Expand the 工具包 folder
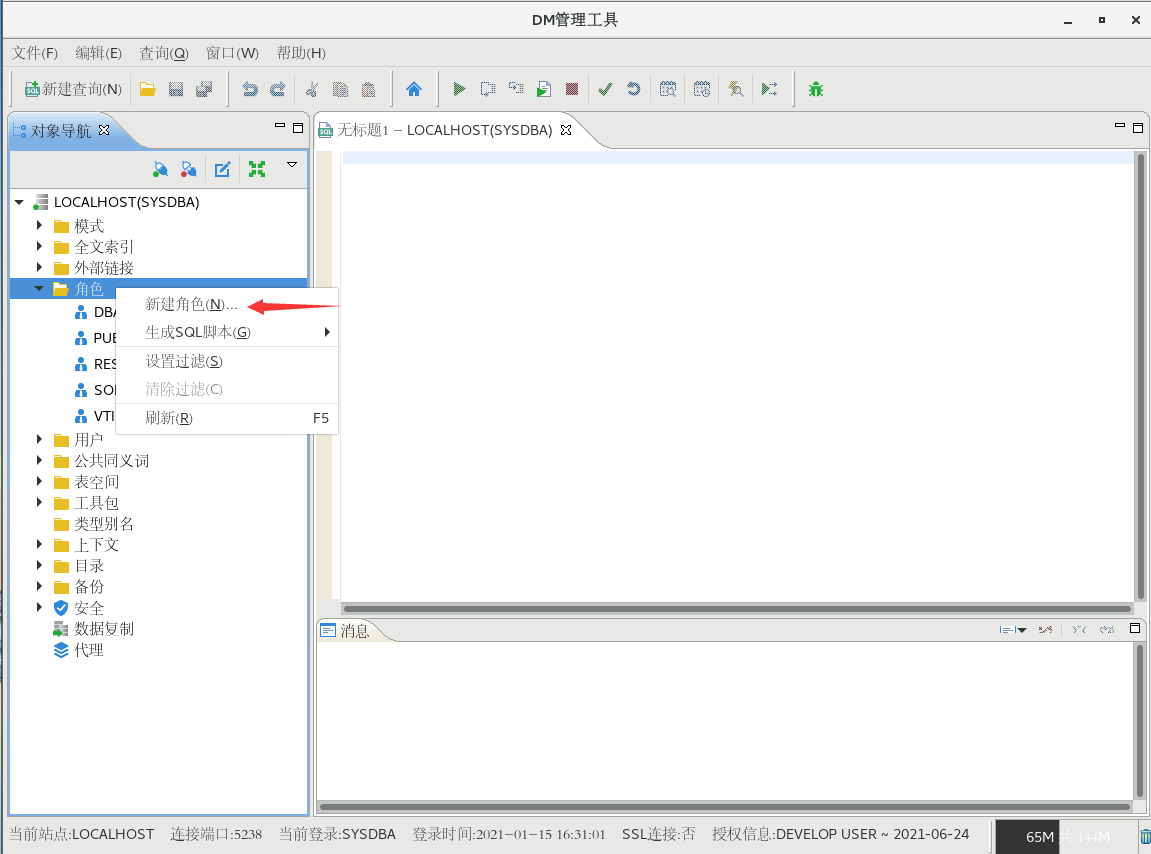This screenshot has width=1151, height=854. [x=40, y=502]
